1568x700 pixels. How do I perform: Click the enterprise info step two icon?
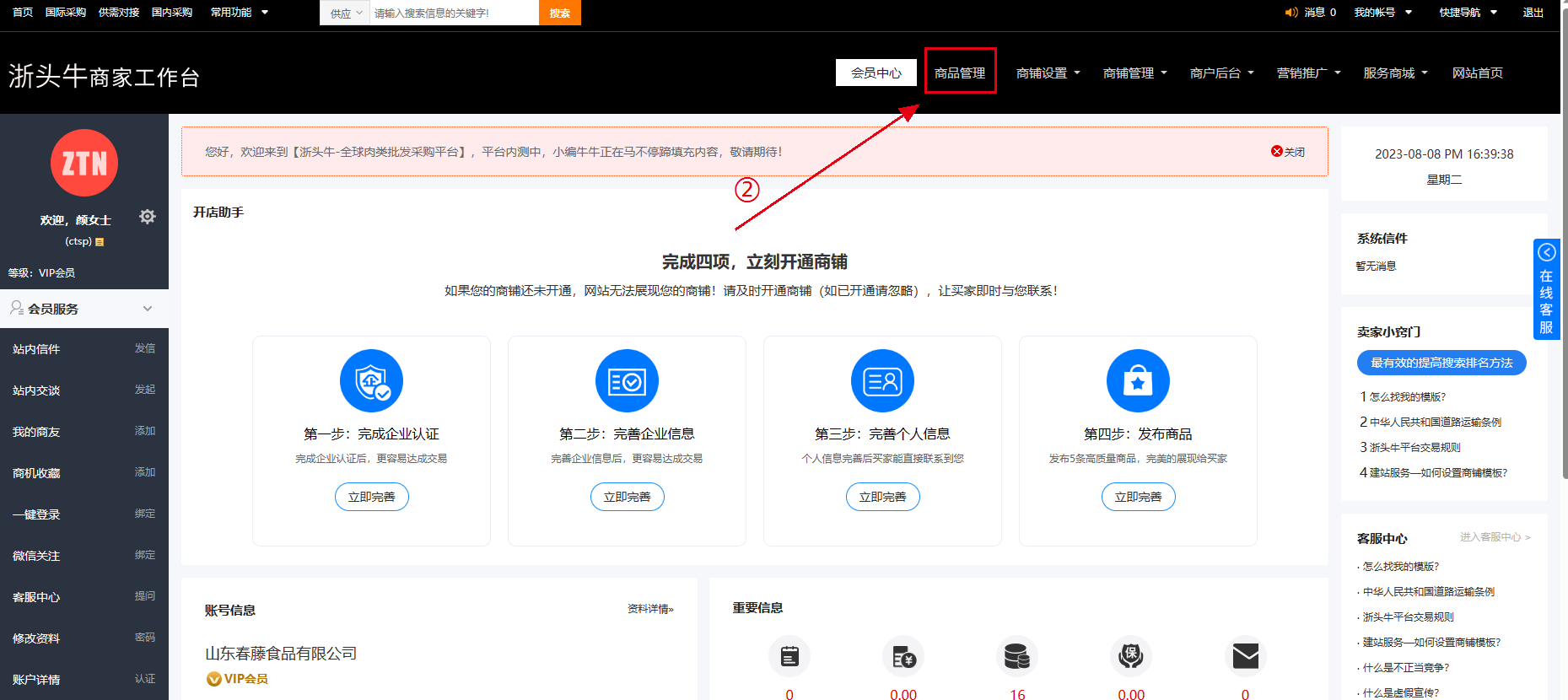(627, 381)
